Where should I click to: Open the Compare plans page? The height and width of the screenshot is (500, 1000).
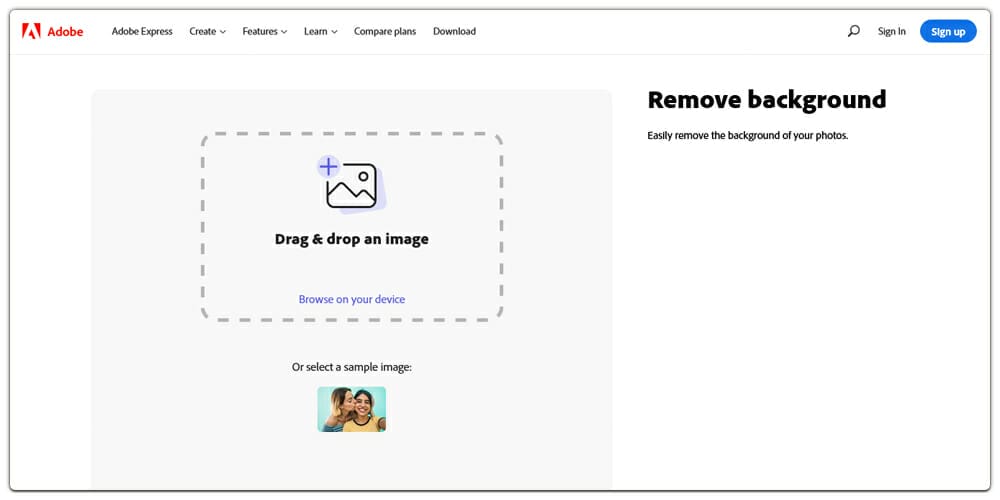tap(385, 31)
